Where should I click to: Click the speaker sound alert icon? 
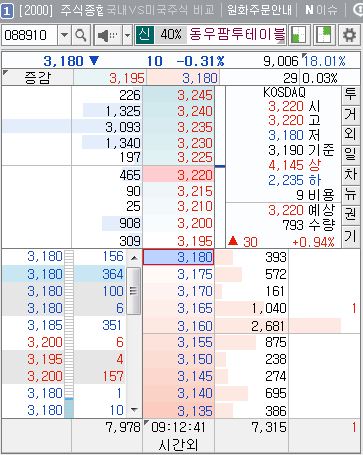108,35
